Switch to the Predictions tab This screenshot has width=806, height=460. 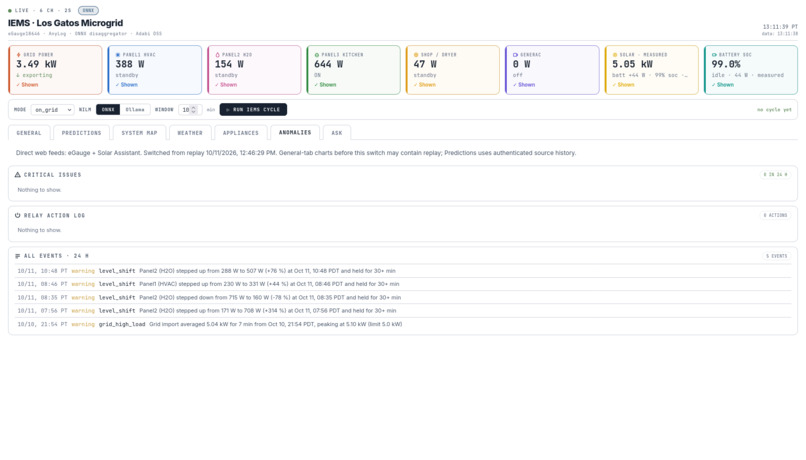81,133
